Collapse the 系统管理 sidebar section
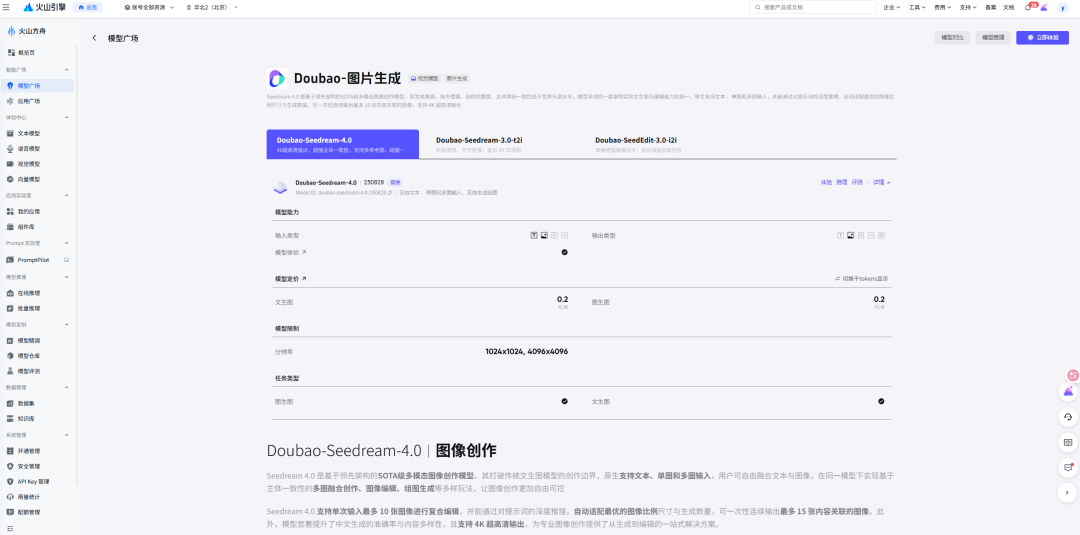This screenshot has height=535, width=1080. (x=67, y=435)
